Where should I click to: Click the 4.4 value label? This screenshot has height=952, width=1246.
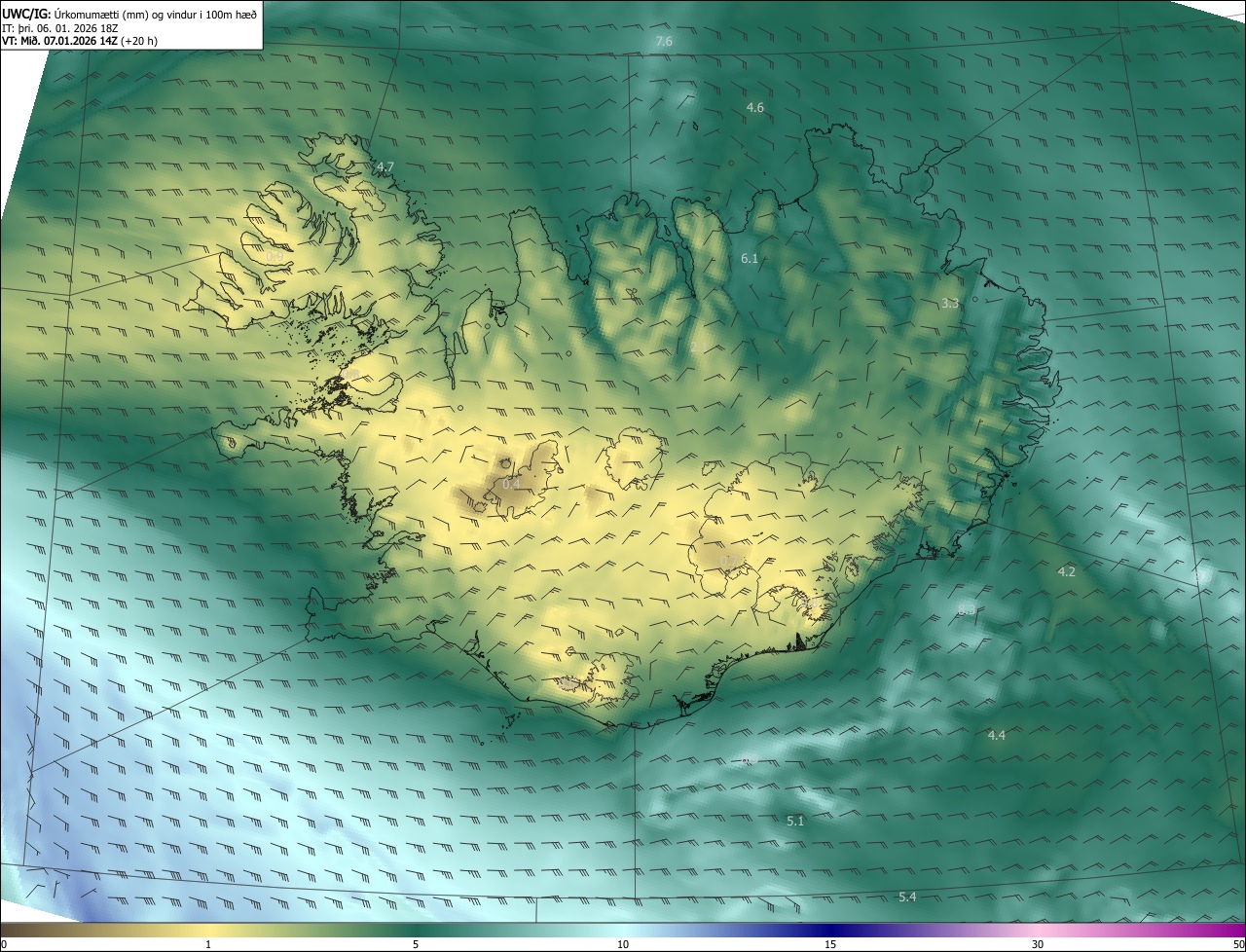point(997,735)
